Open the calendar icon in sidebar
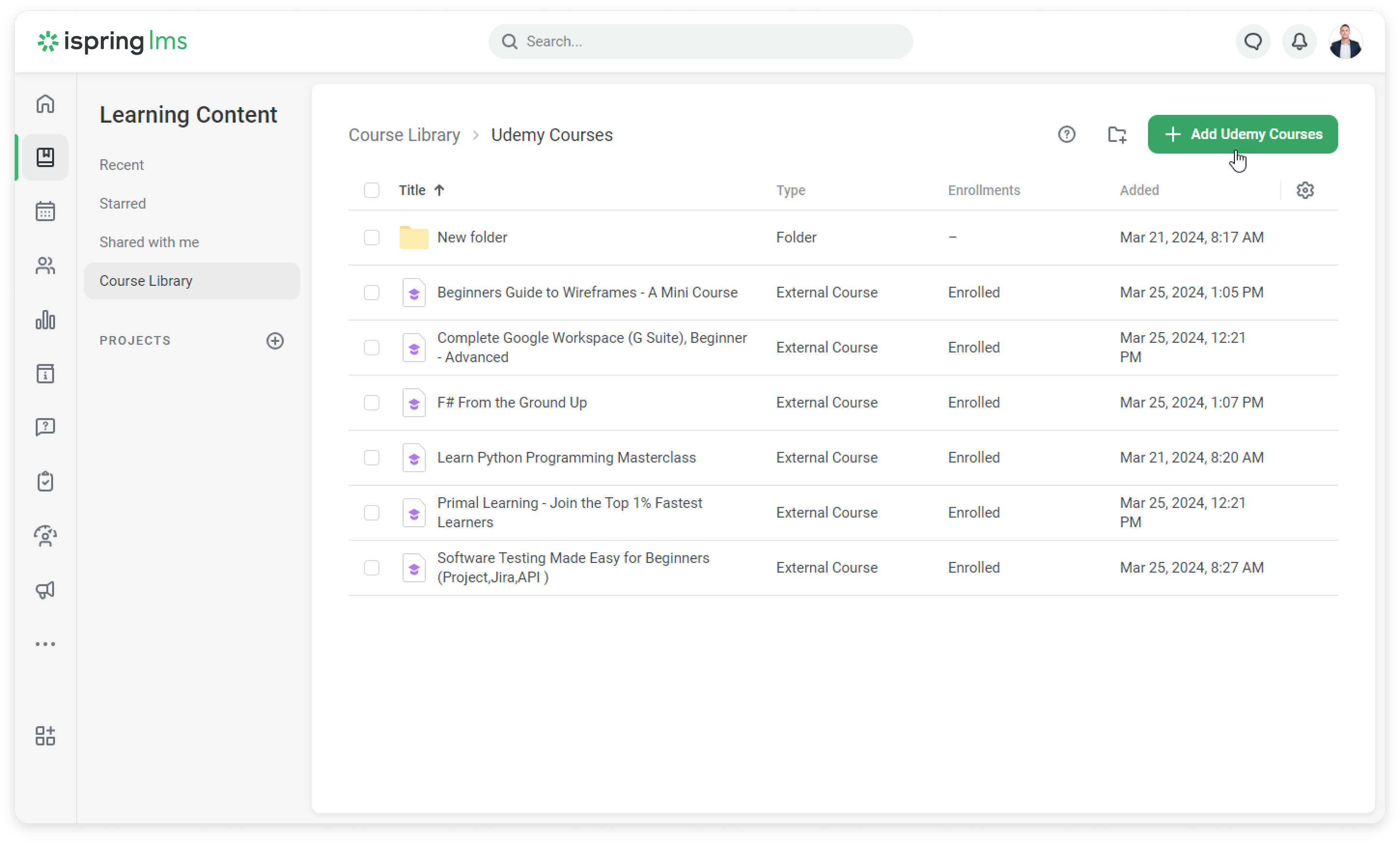Viewport: 1400px width, 842px height. coord(45,211)
